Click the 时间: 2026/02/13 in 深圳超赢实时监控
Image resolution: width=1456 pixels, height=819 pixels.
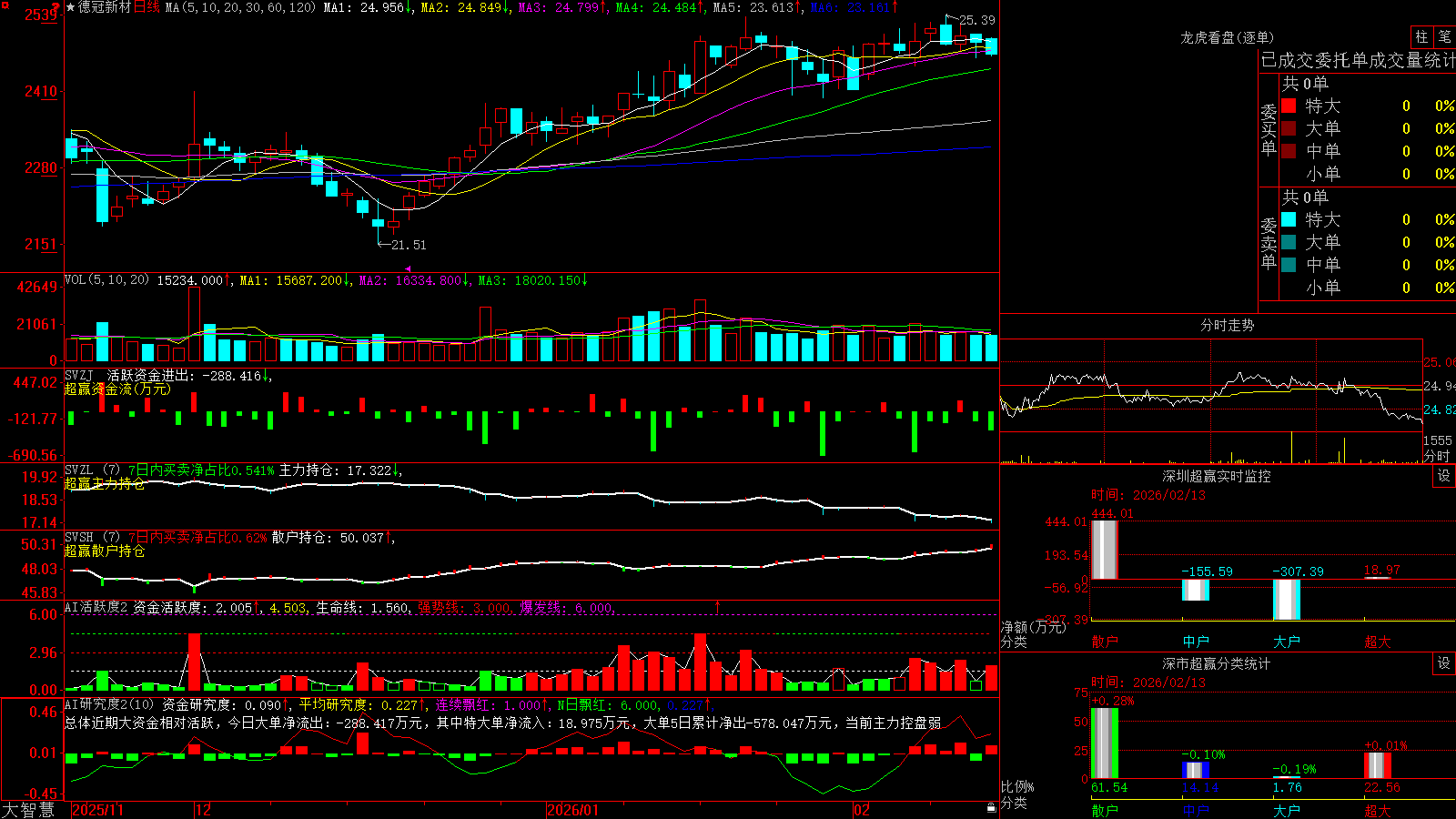tap(1148, 495)
